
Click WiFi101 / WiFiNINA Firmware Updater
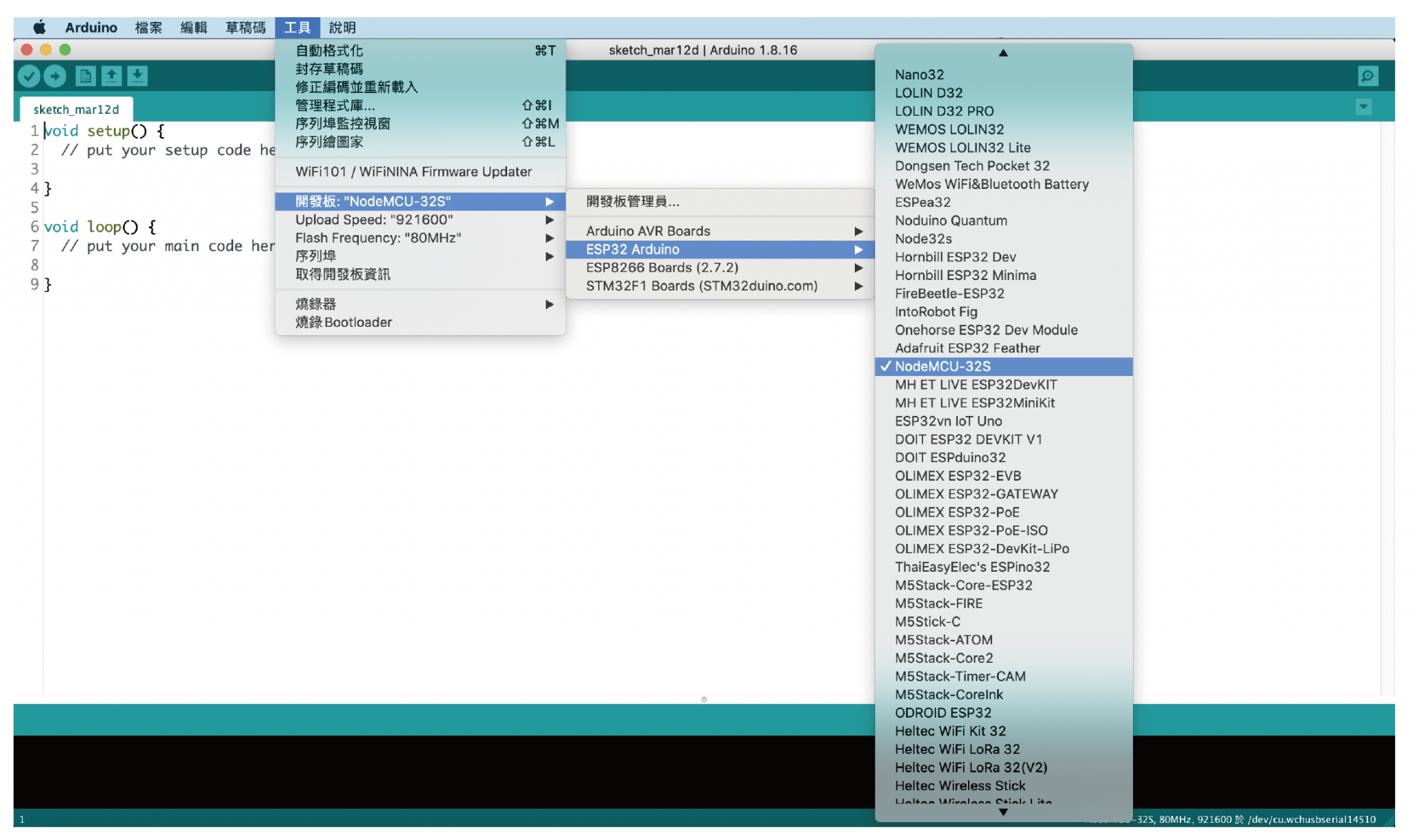point(413,172)
